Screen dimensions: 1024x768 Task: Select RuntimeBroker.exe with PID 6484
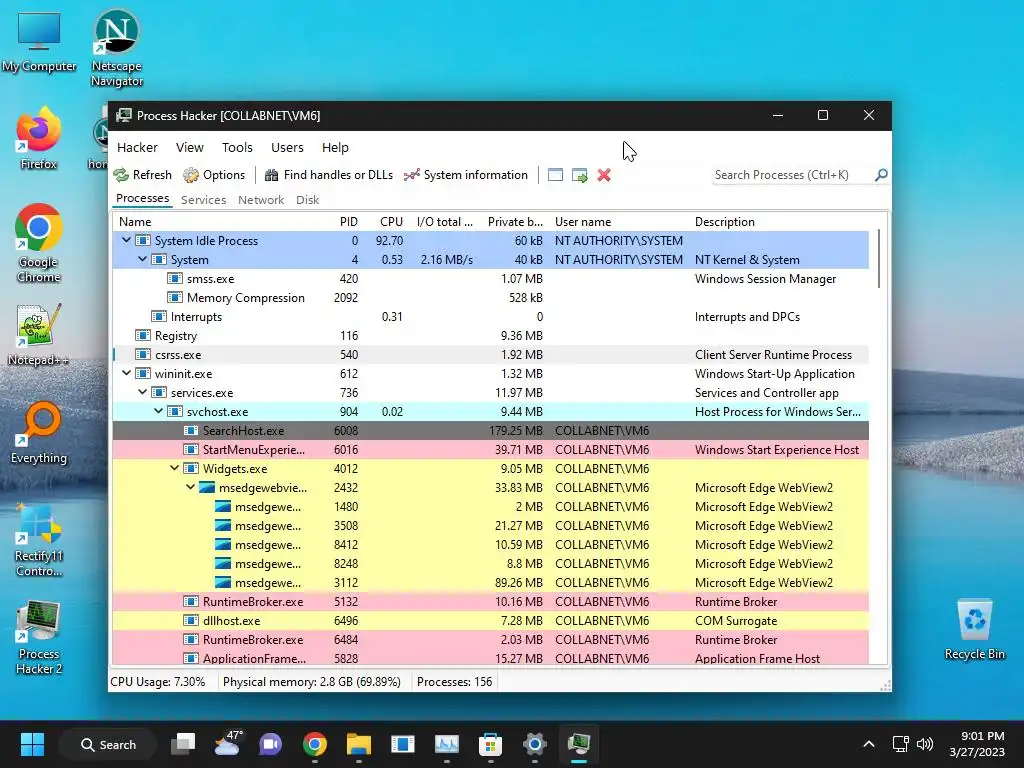491,639
